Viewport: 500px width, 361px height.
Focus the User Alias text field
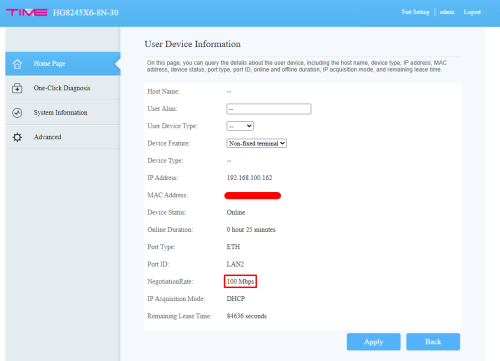pyautogui.click(x=269, y=109)
